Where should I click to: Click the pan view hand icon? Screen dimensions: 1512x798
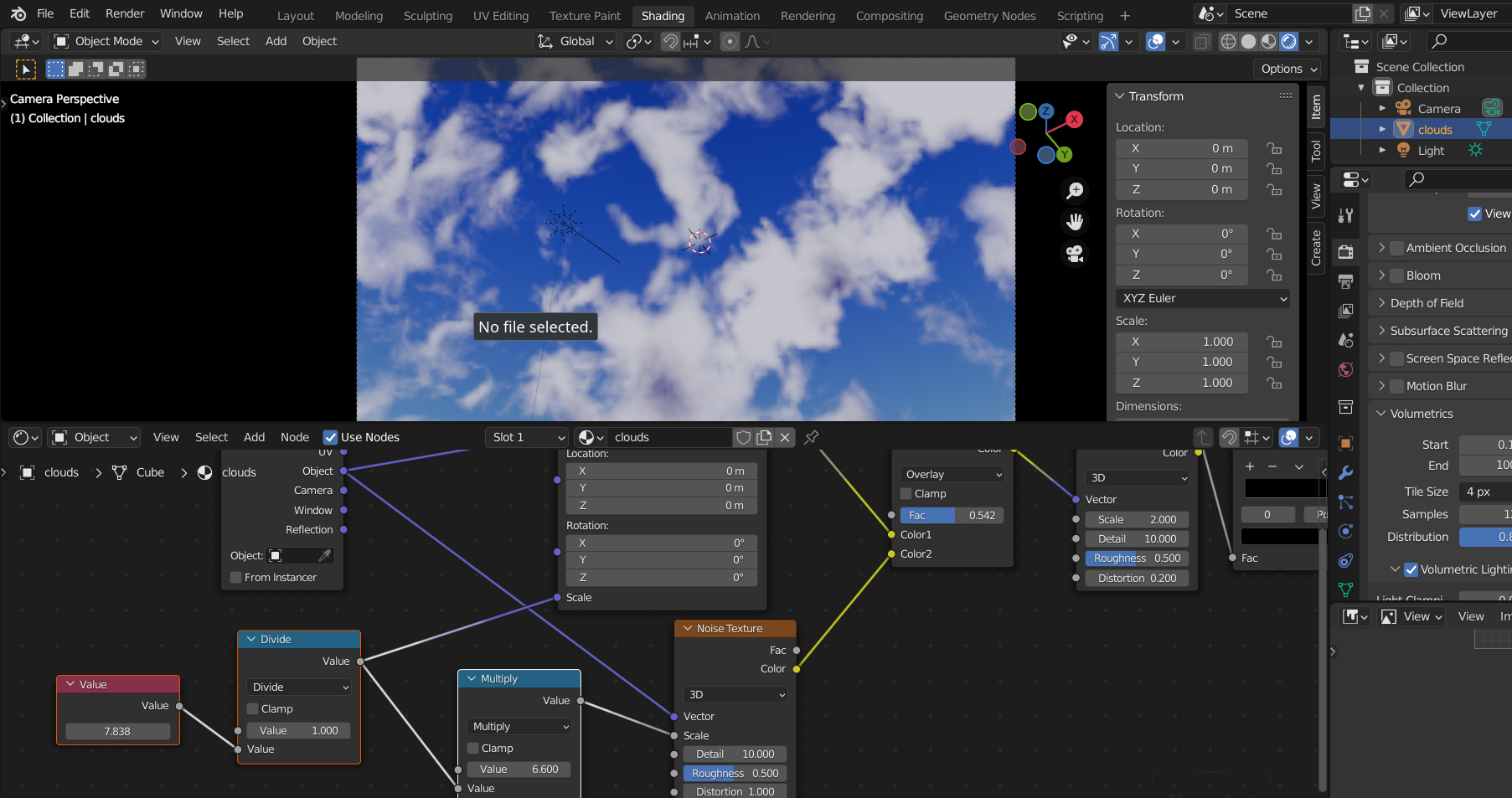[x=1075, y=222]
